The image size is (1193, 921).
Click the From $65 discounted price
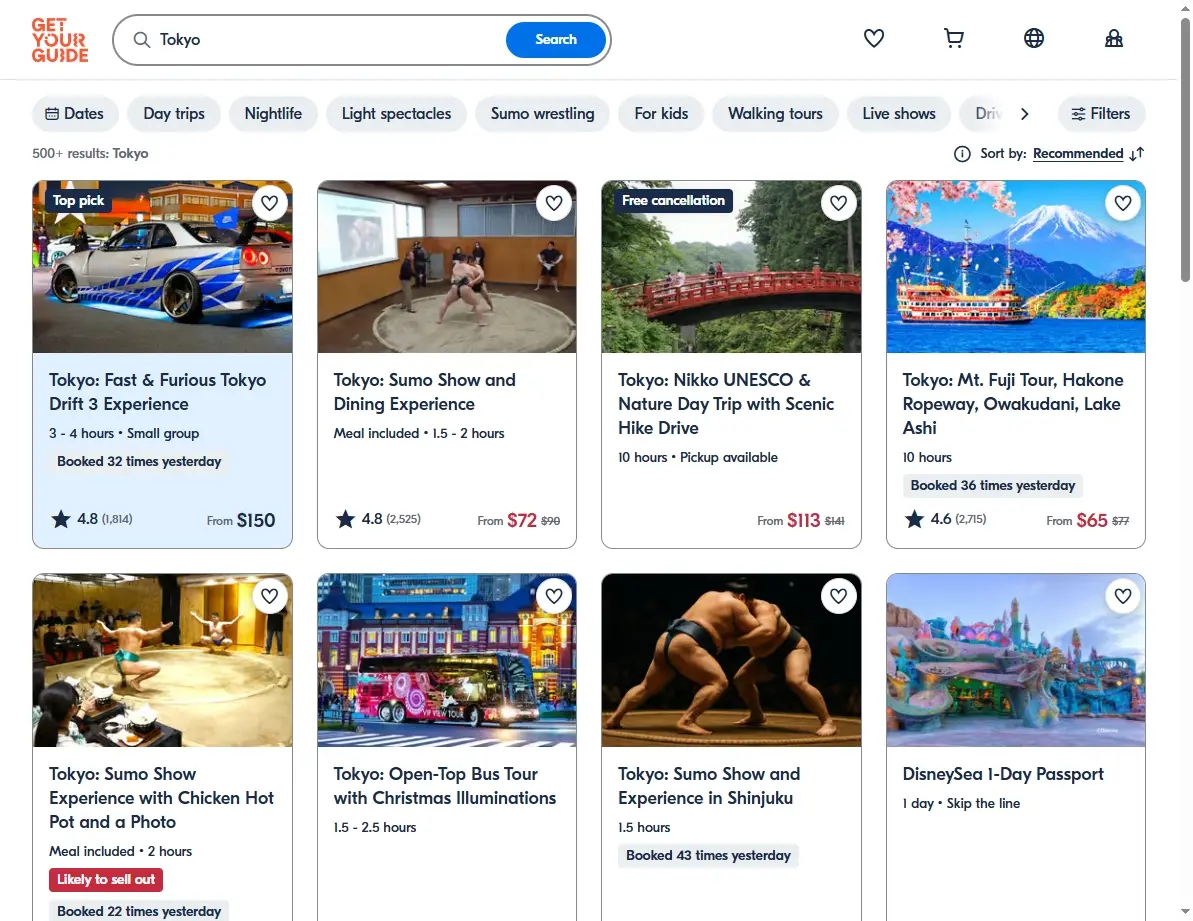tap(1087, 520)
